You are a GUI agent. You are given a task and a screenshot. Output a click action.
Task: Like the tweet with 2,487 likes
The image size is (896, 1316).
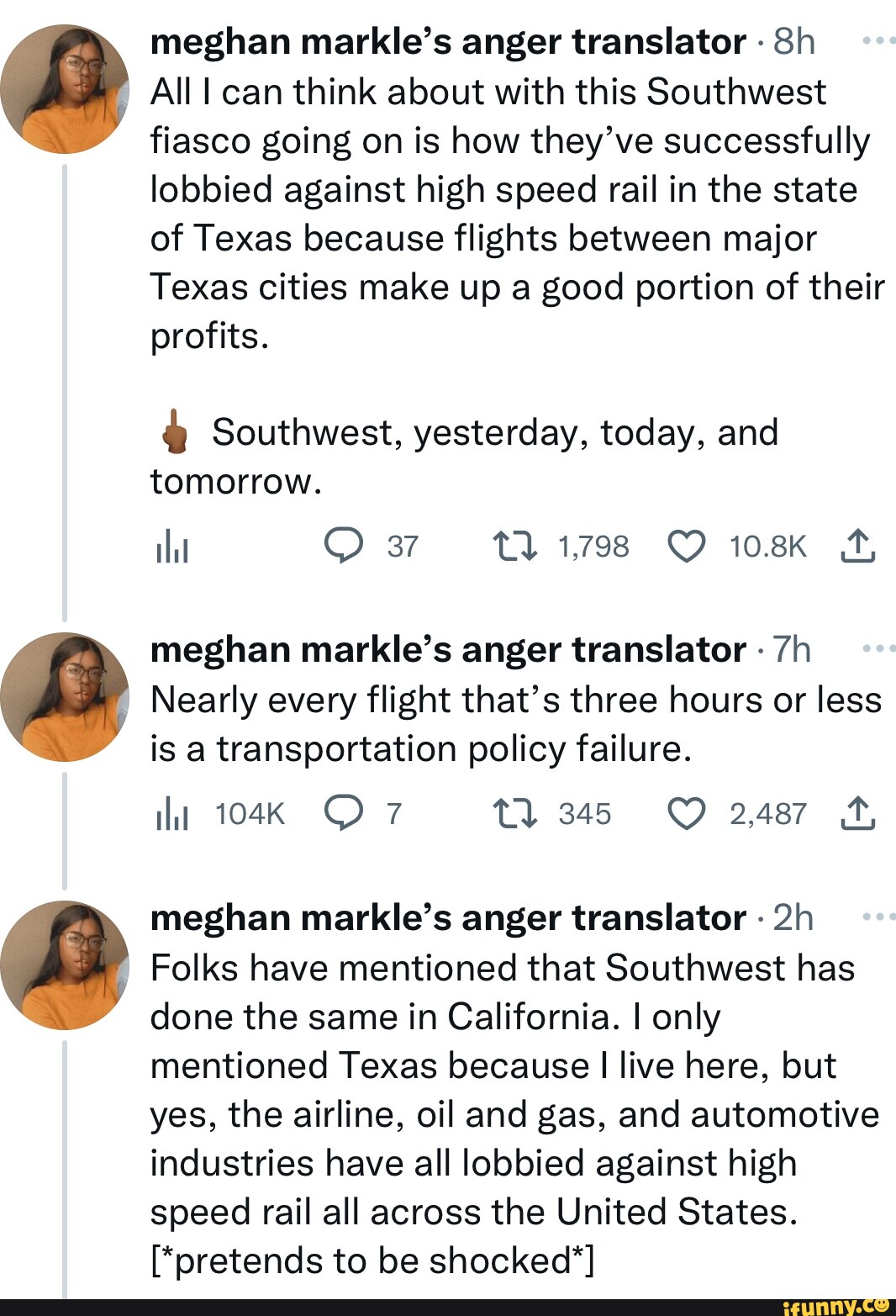point(686,813)
